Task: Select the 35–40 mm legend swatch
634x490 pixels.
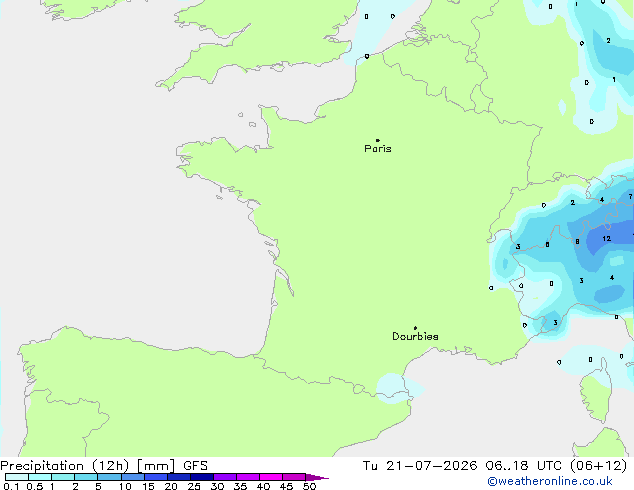Action: [x=247, y=477]
